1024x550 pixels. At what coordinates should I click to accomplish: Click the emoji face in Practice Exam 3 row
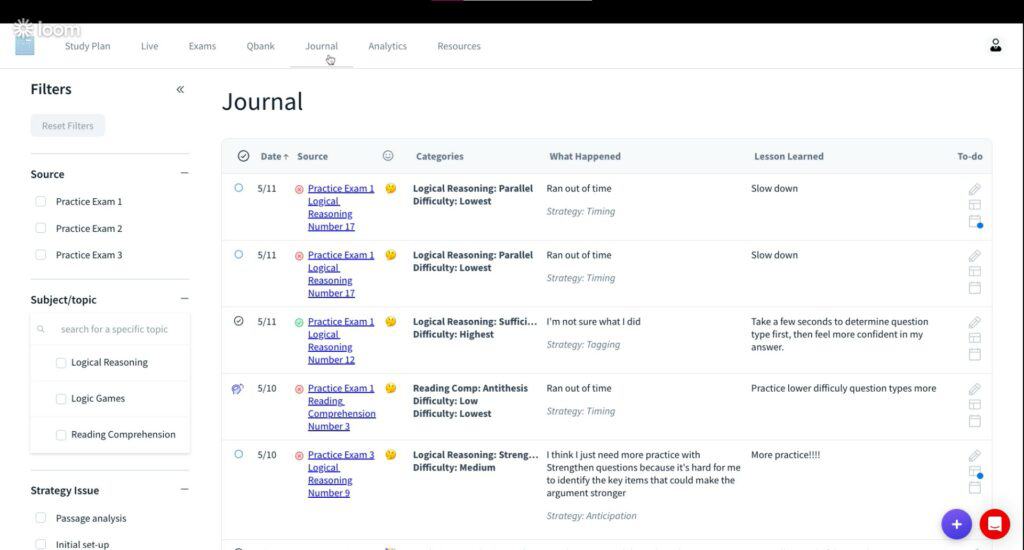[391, 455]
